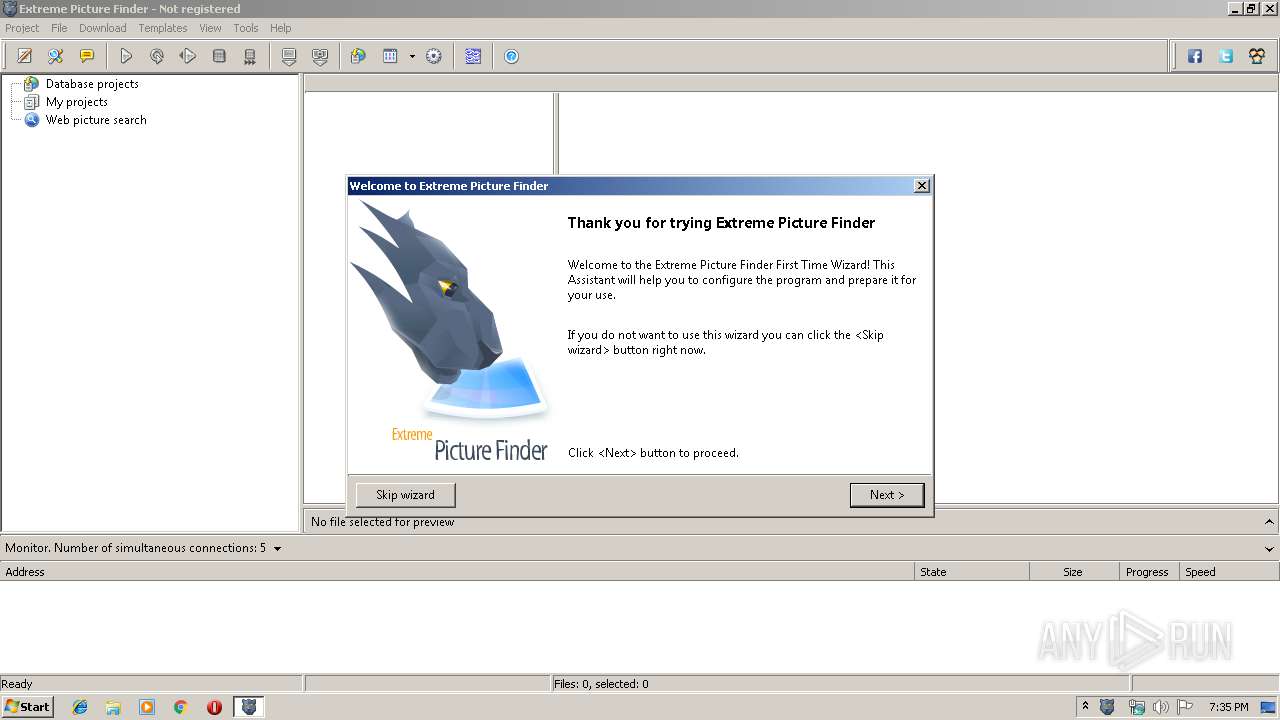Collapse monitor panel with down chevron

(1270, 548)
